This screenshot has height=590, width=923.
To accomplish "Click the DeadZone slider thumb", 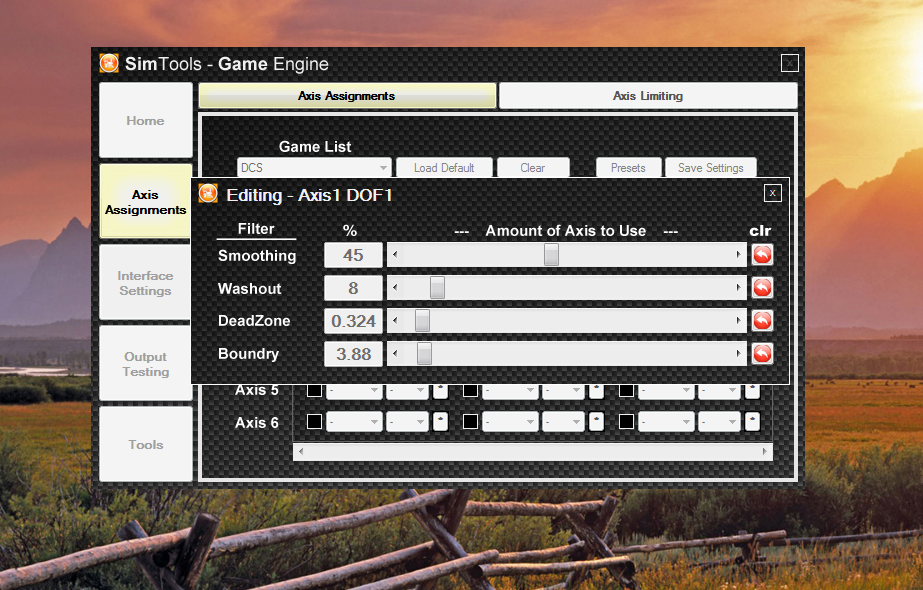I will click(422, 321).
